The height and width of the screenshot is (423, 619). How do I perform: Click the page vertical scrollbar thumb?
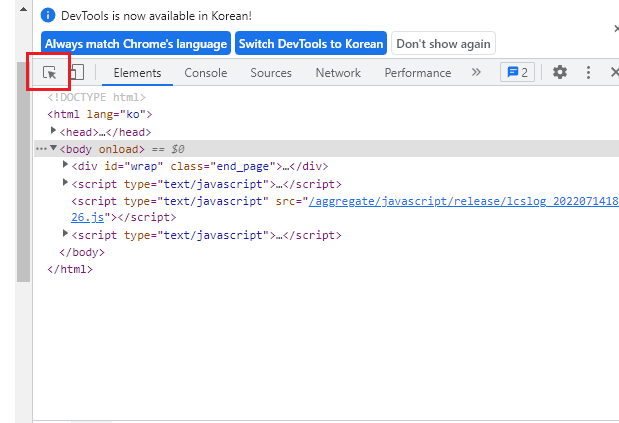[23, 172]
